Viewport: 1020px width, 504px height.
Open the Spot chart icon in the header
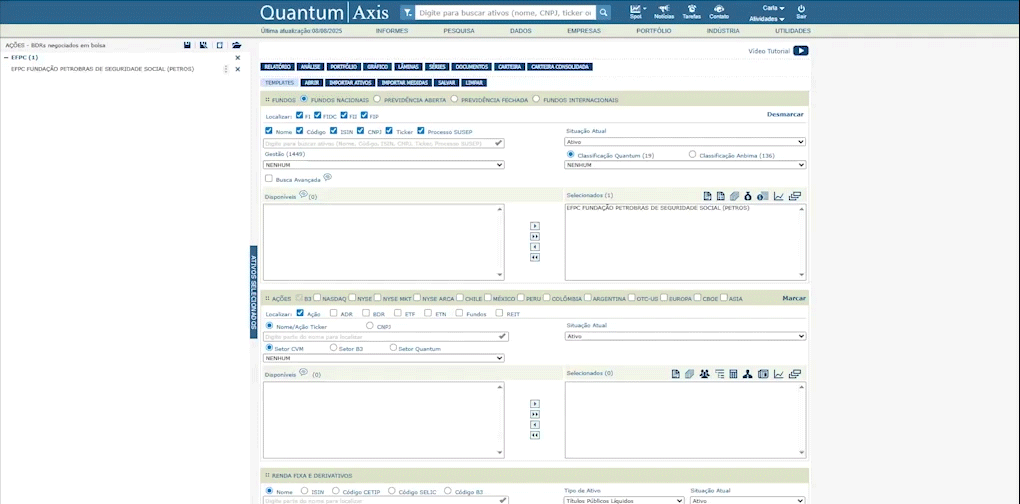[636, 11]
